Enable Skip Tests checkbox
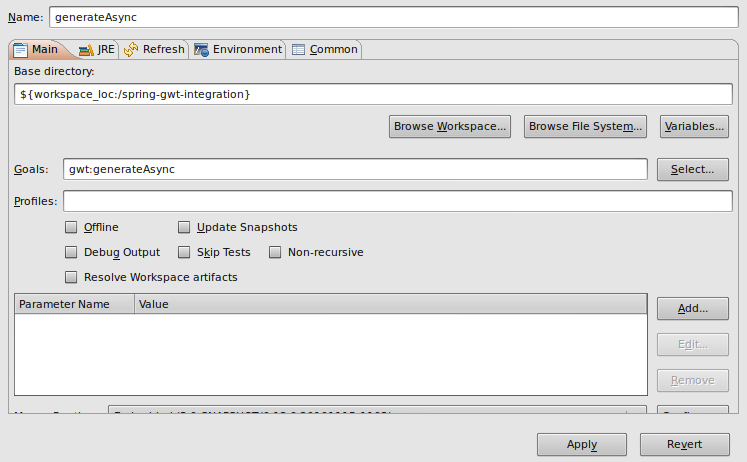 (184, 252)
